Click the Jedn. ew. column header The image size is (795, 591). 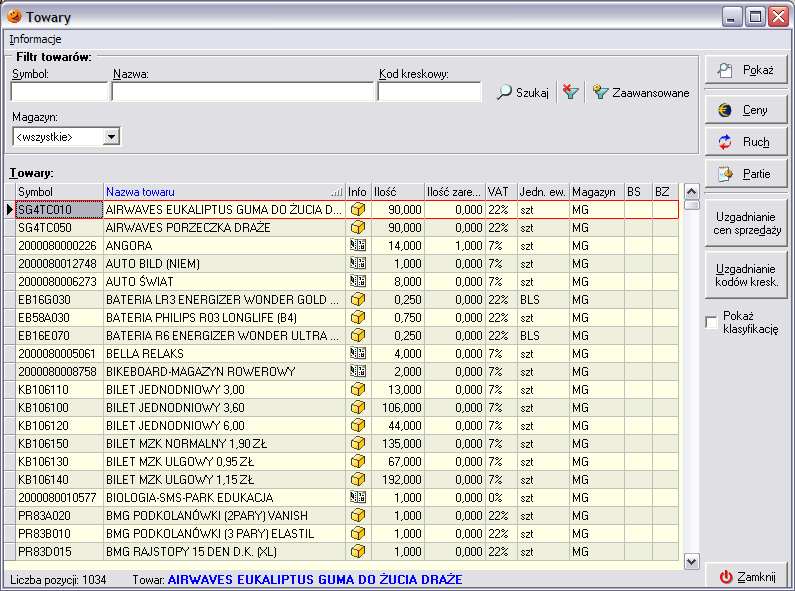pyautogui.click(x=544, y=192)
